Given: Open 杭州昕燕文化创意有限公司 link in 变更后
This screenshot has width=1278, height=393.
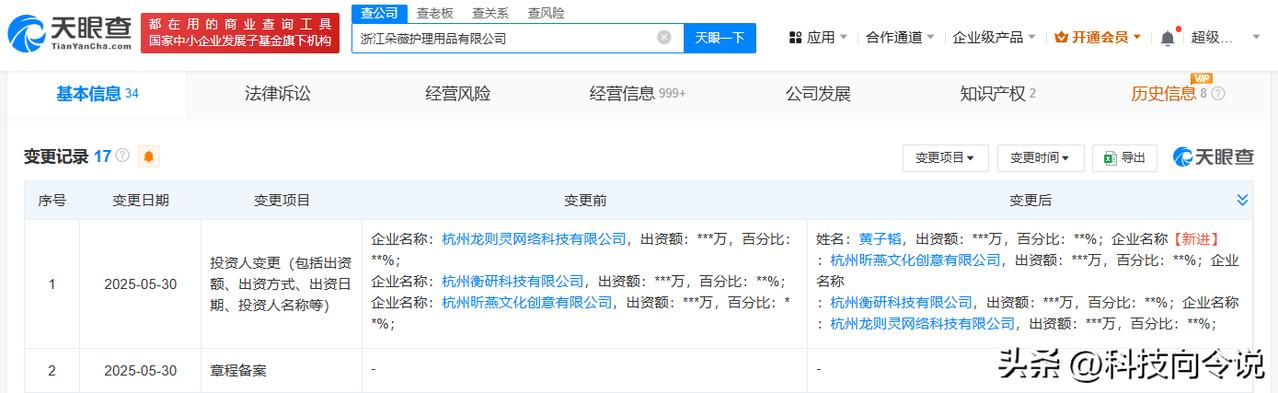Looking at the screenshot, I should point(915,260).
